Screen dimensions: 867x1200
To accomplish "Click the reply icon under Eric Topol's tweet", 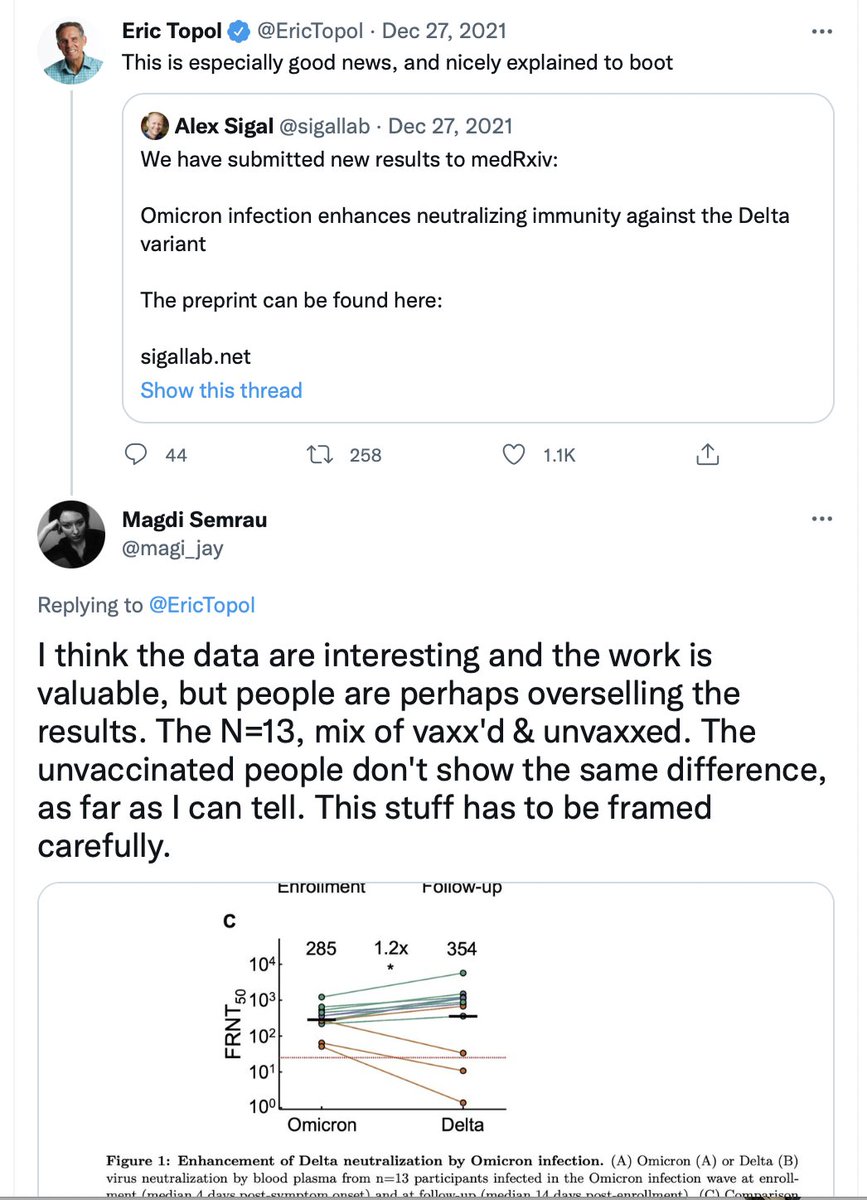I will click(136, 454).
